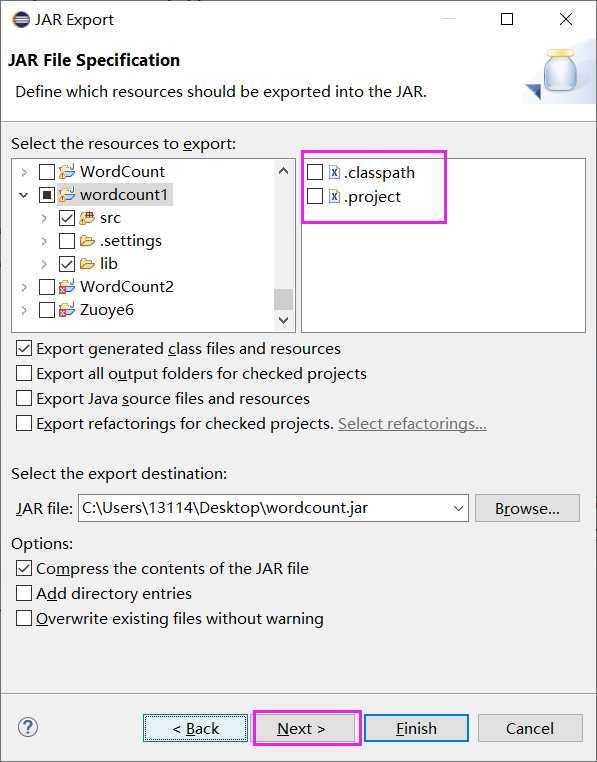Open the help question mark icon
The height and width of the screenshot is (762, 597).
[x=28, y=727]
